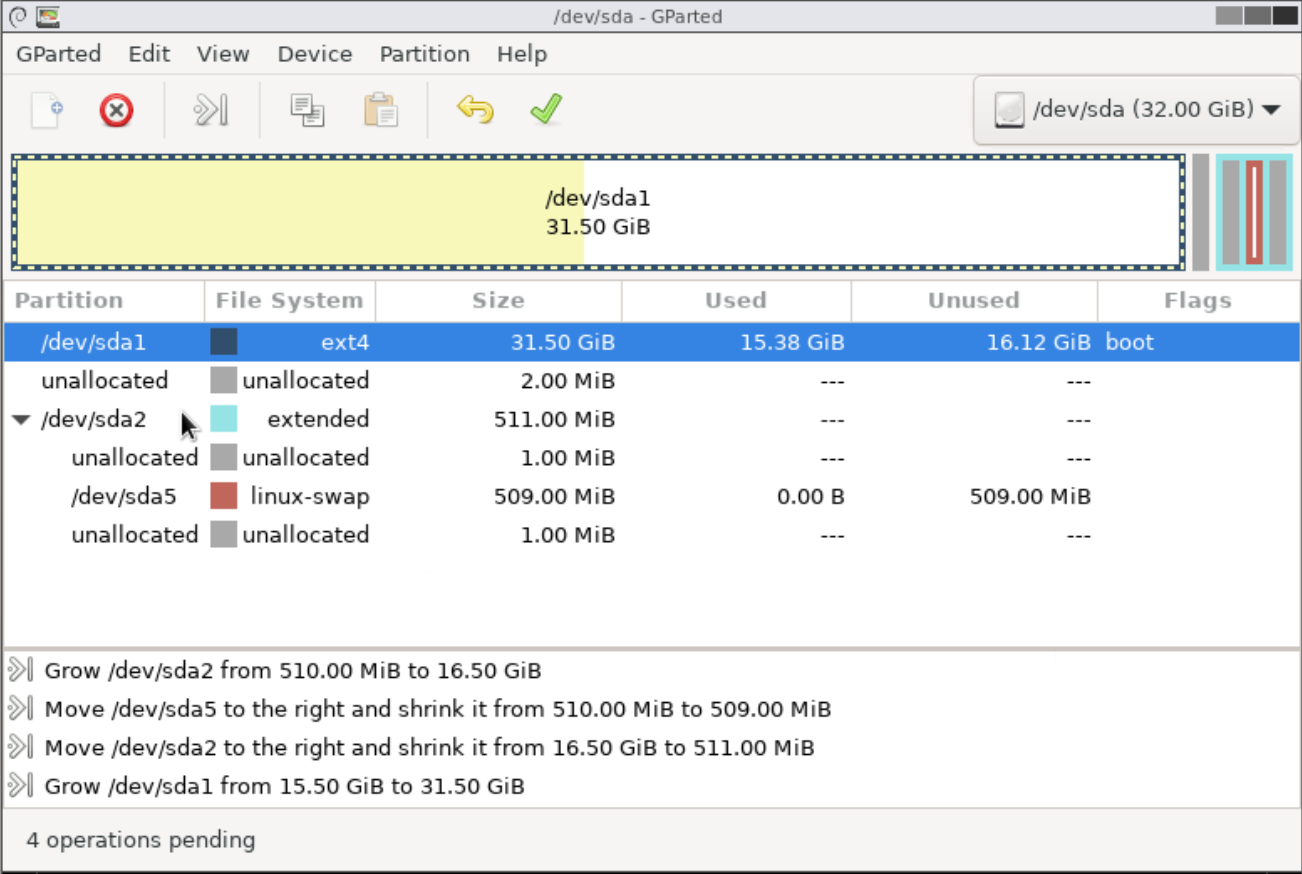Click the cyan extended color swatch
Viewport: 1302px width, 874px height.
[x=224, y=419]
